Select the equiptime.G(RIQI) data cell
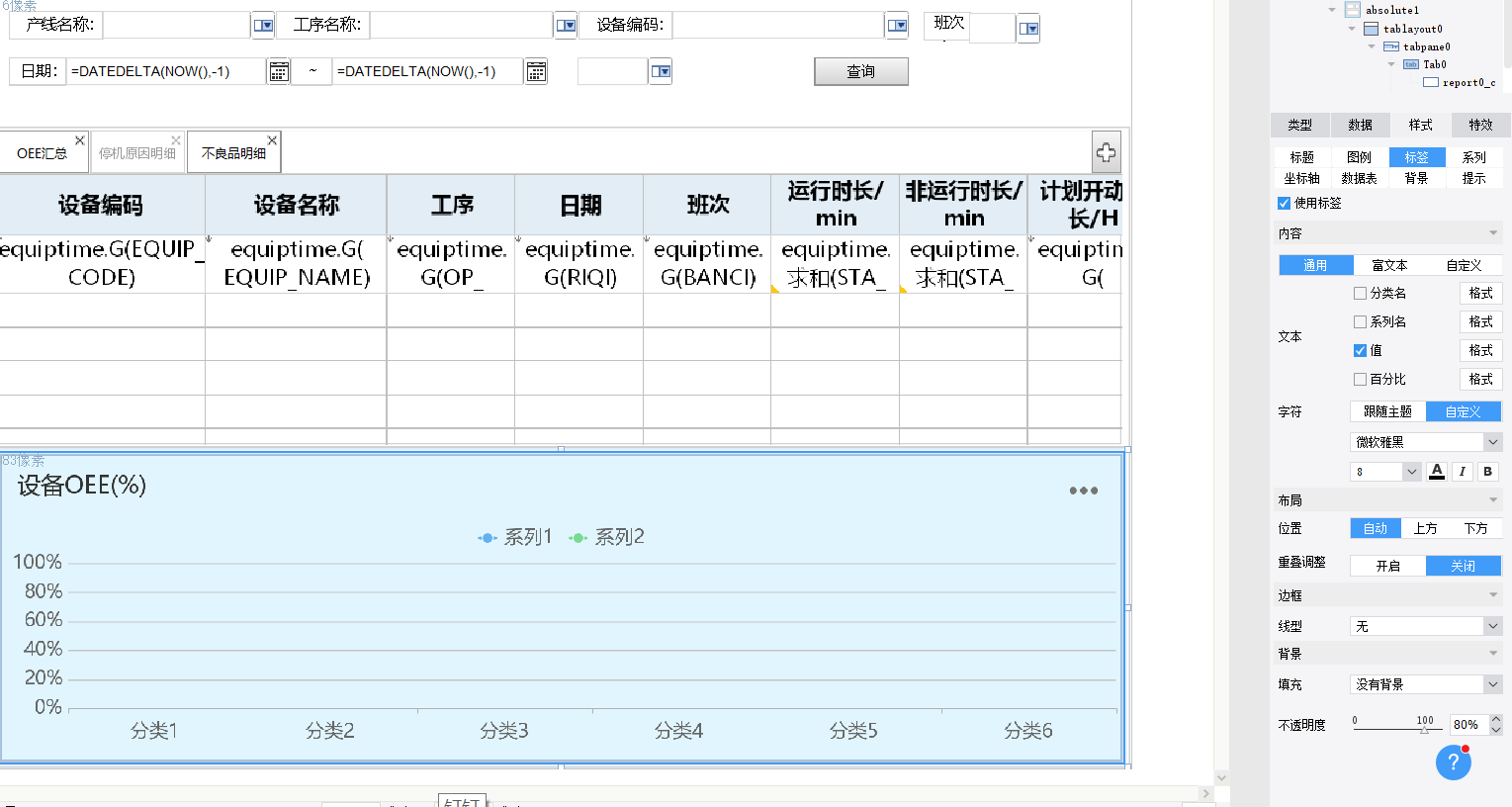 pos(579,263)
